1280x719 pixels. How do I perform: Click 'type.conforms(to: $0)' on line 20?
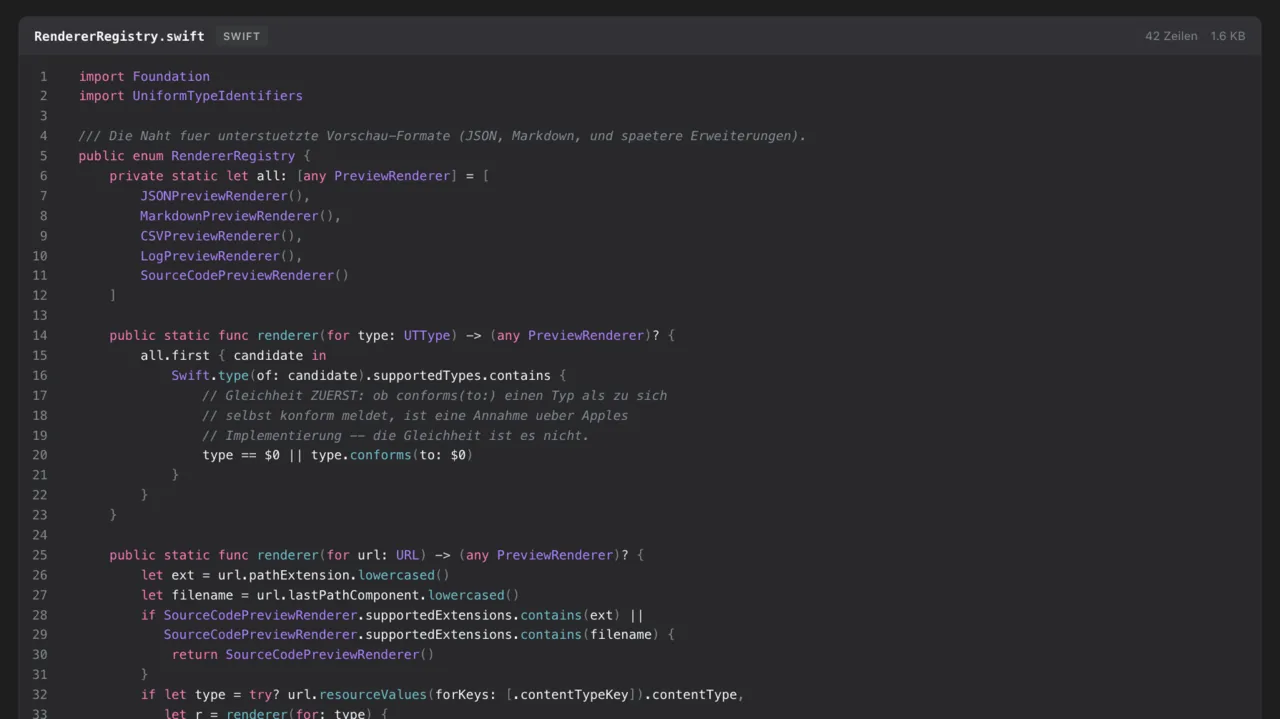392,455
